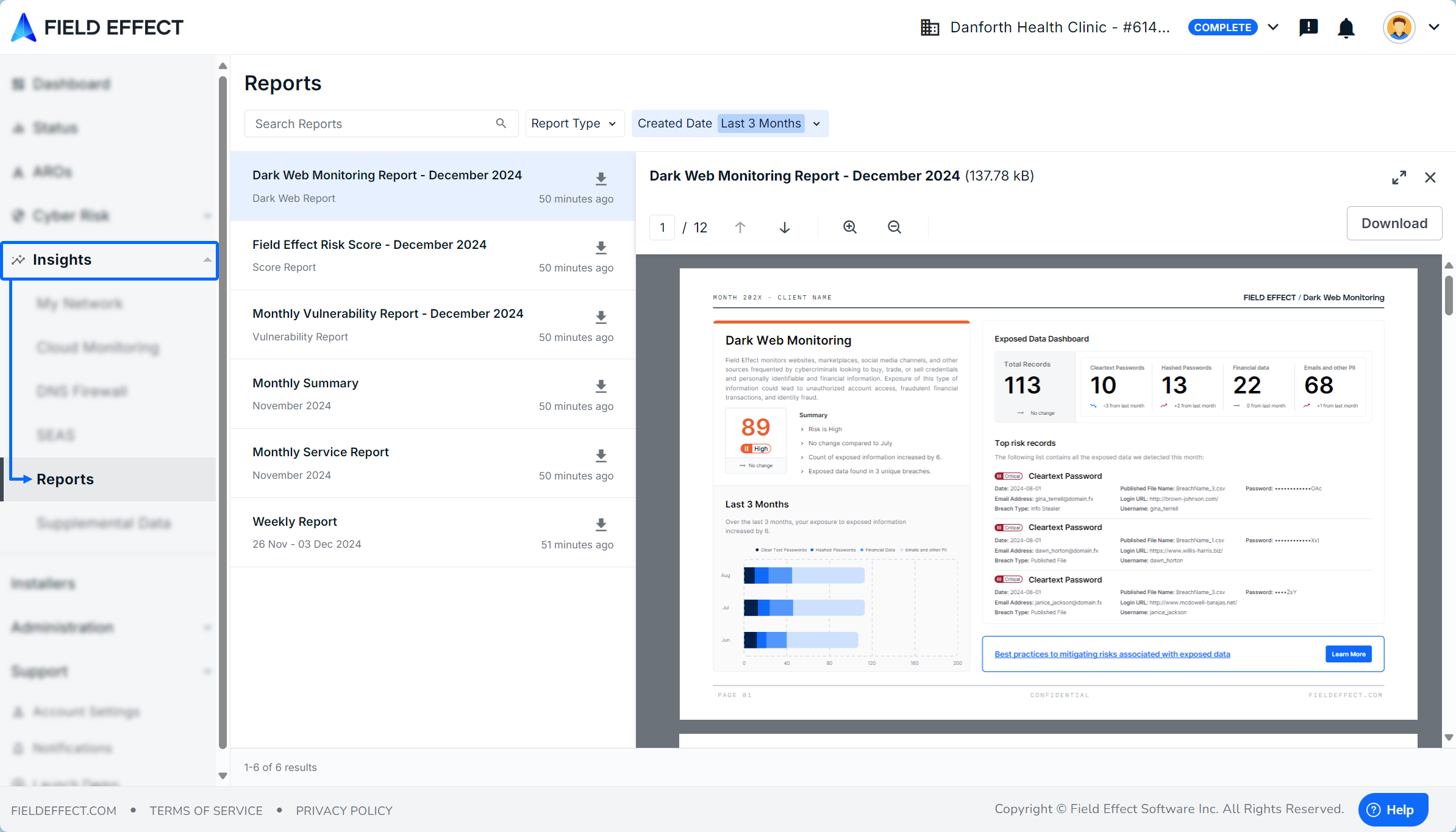Open the Report Type dropdown
The width and height of the screenshot is (1456, 832).
tap(573, 124)
